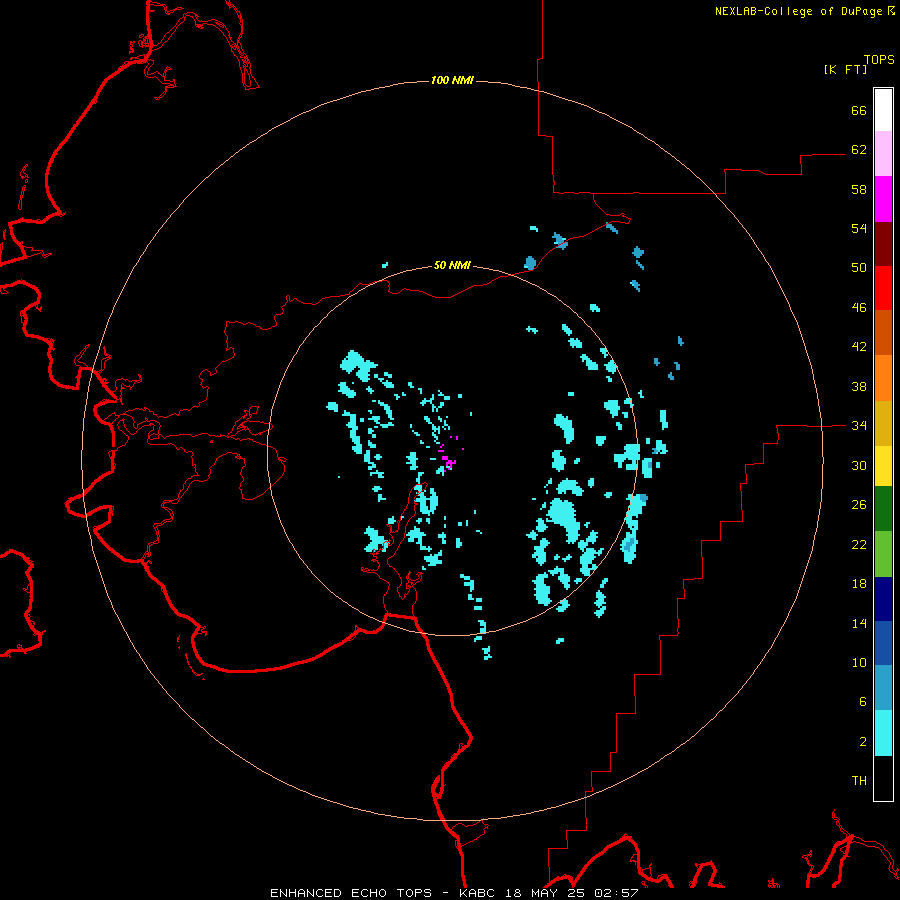Viewport: 900px width, 900px height.
Task: Click the legend value 6
Action: pos(863,702)
